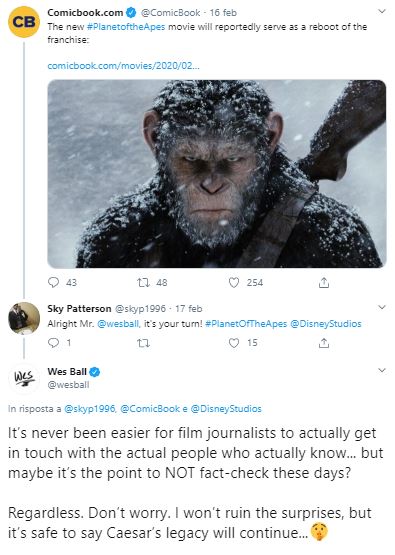This screenshot has height=555, width=395.
Task: Open Wes Ball's profile avatar logo
Action: click(x=24, y=378)
